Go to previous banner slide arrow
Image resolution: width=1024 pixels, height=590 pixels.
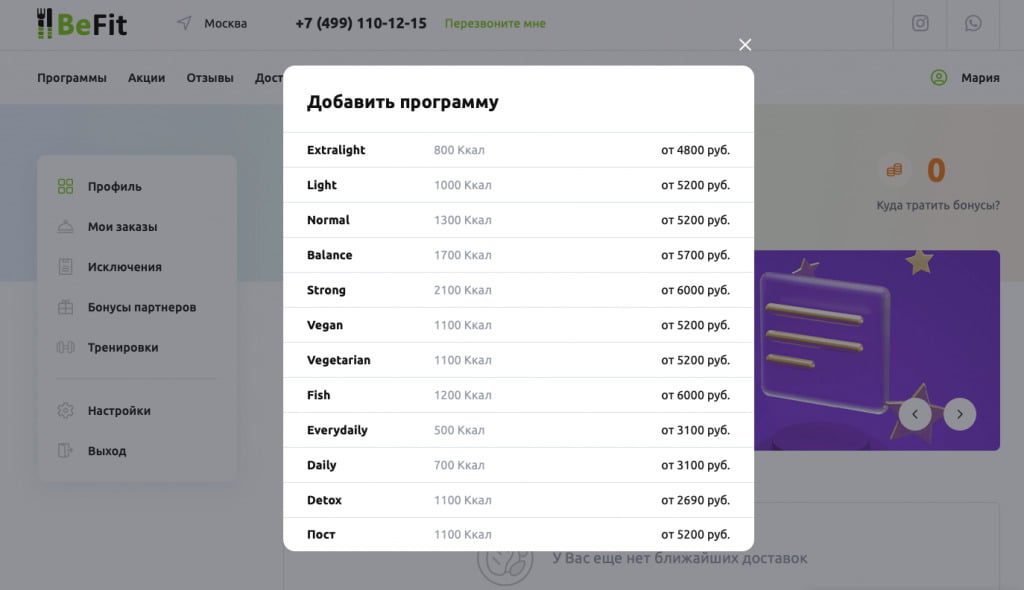coord(914,414)
